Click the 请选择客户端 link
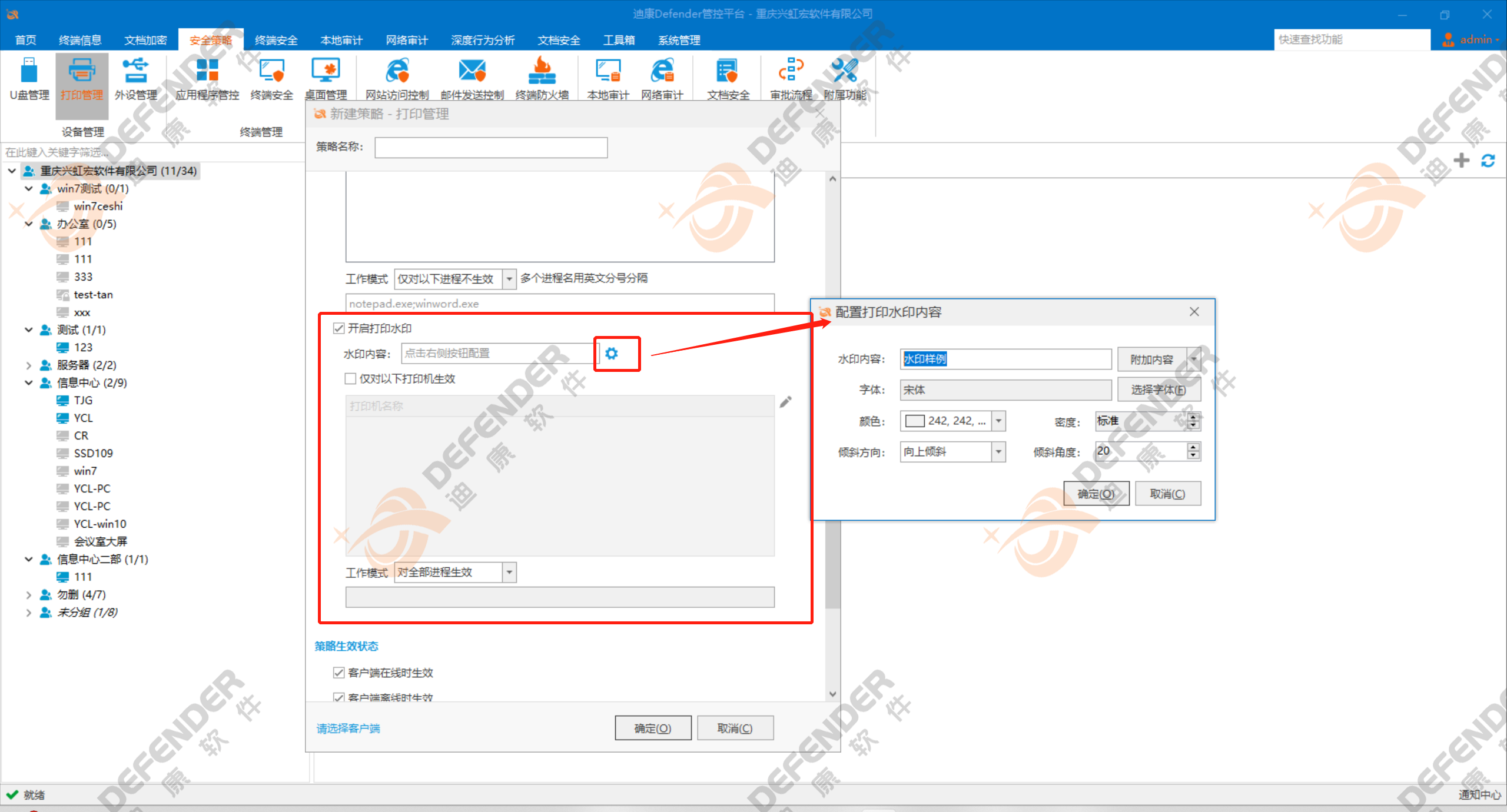 tap(348, 728)
